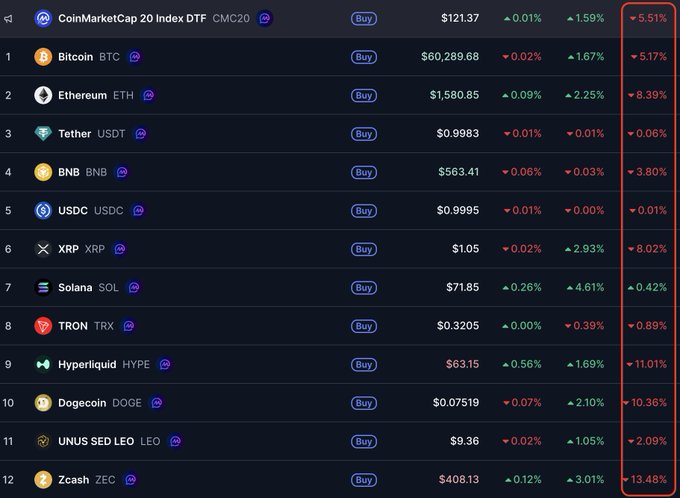Click the XRP coin logo

tap(43, 249)
